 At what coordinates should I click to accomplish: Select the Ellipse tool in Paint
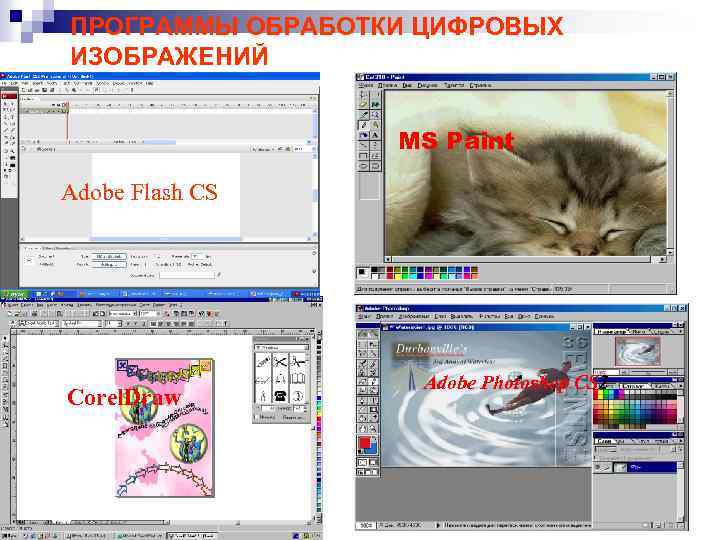tap(364, 166)
